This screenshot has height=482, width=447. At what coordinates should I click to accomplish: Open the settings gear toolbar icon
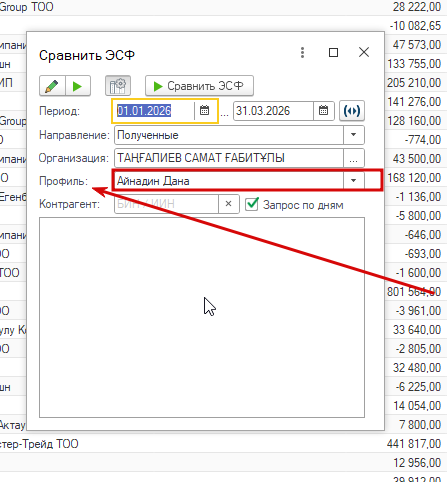coord(118,86)
